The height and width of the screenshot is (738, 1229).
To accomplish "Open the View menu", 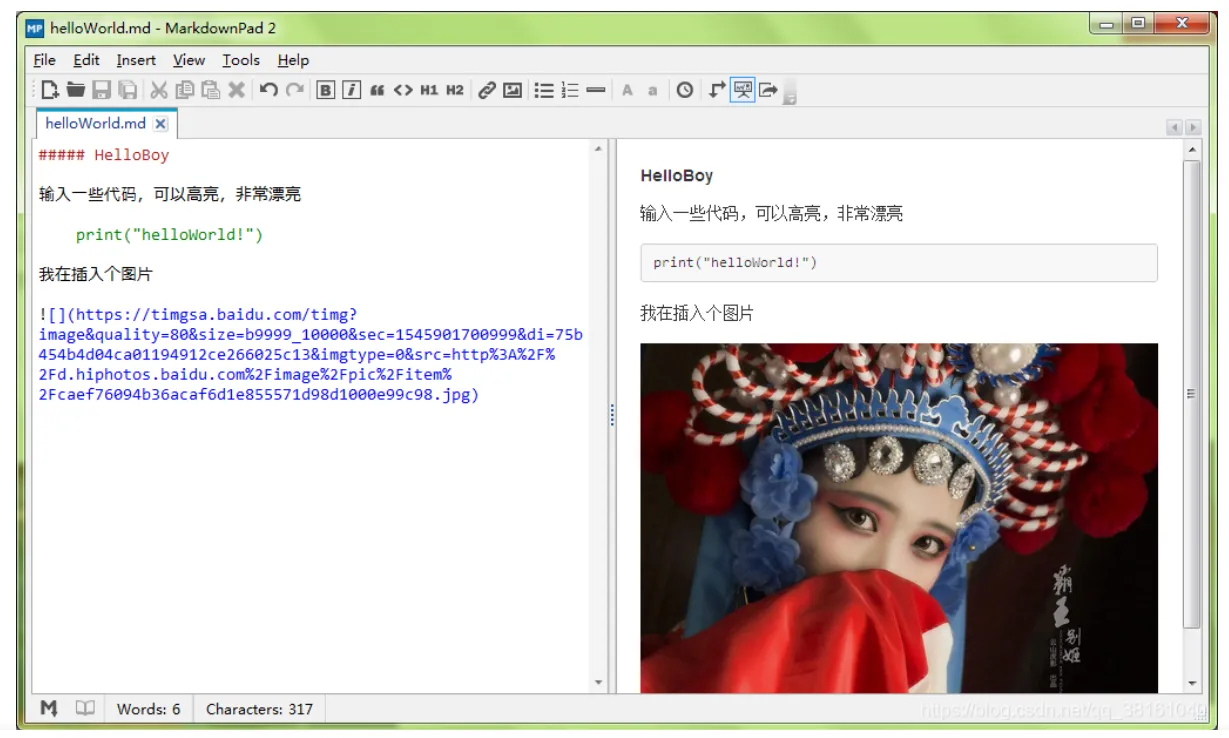I will coord(189,60).
